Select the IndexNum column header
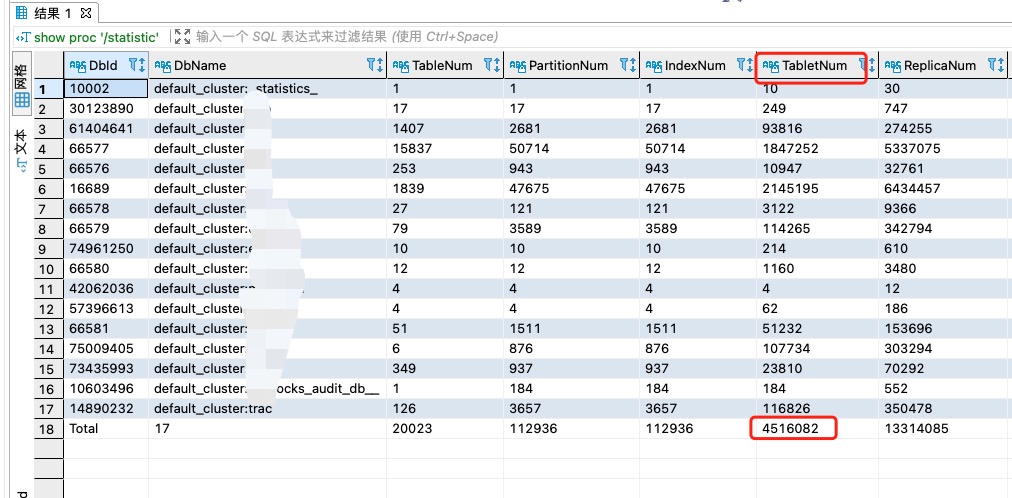 click(698, 65)
